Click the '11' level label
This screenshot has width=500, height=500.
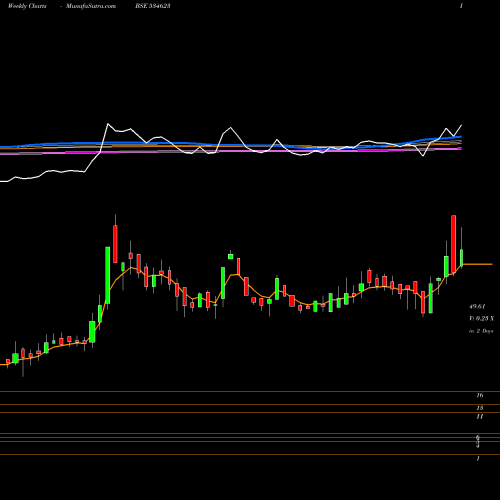click(480, 417)
